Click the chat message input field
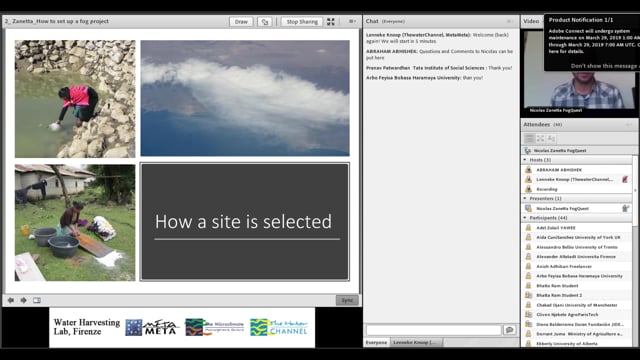 point(433,330)
